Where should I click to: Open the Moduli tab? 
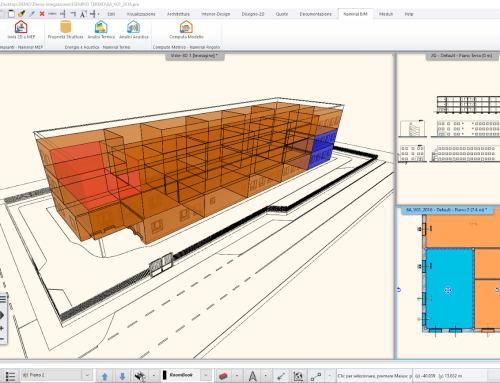[x=386, y=14]
